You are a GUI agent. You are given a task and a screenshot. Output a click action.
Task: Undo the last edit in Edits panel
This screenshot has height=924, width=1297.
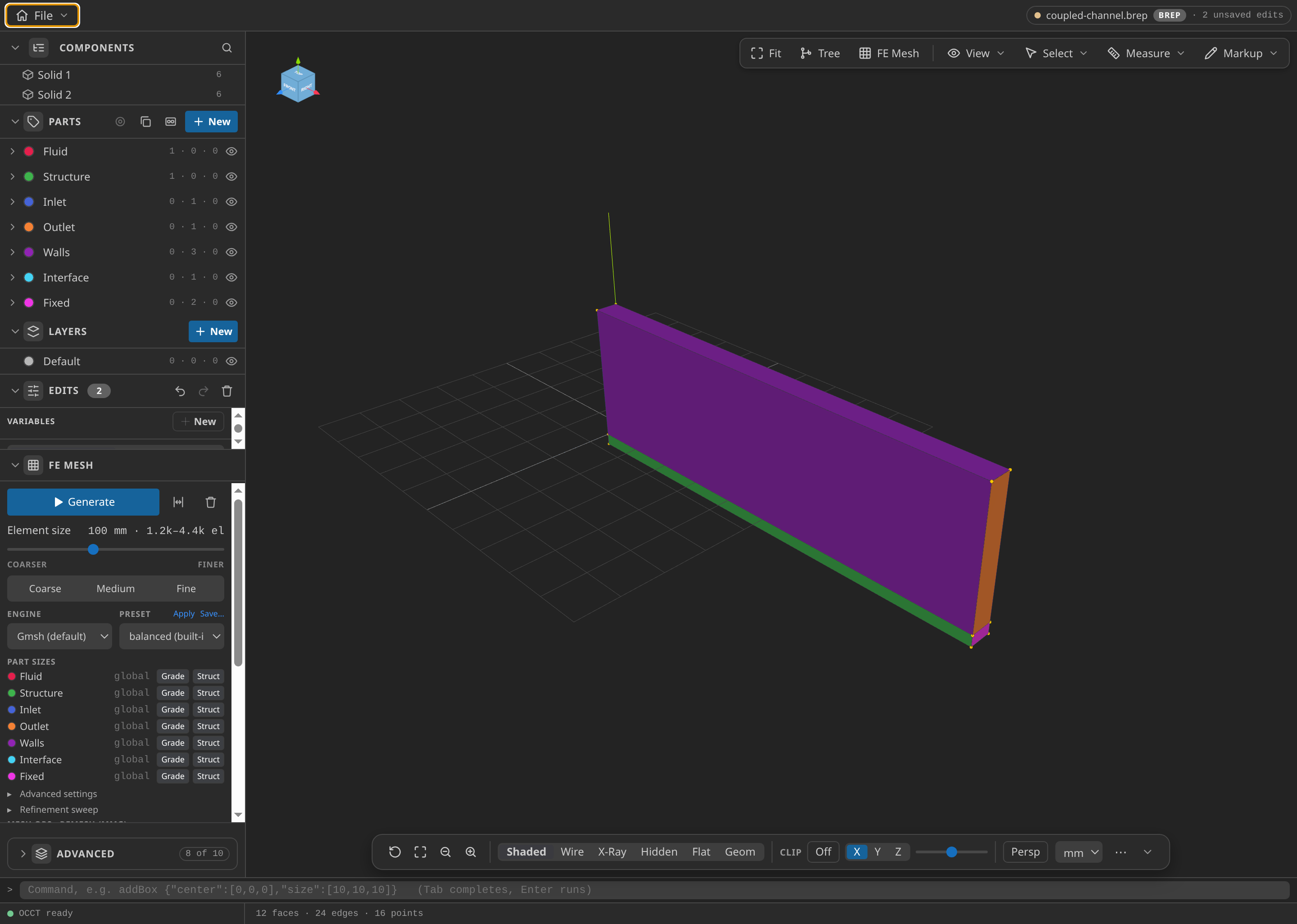180,391
